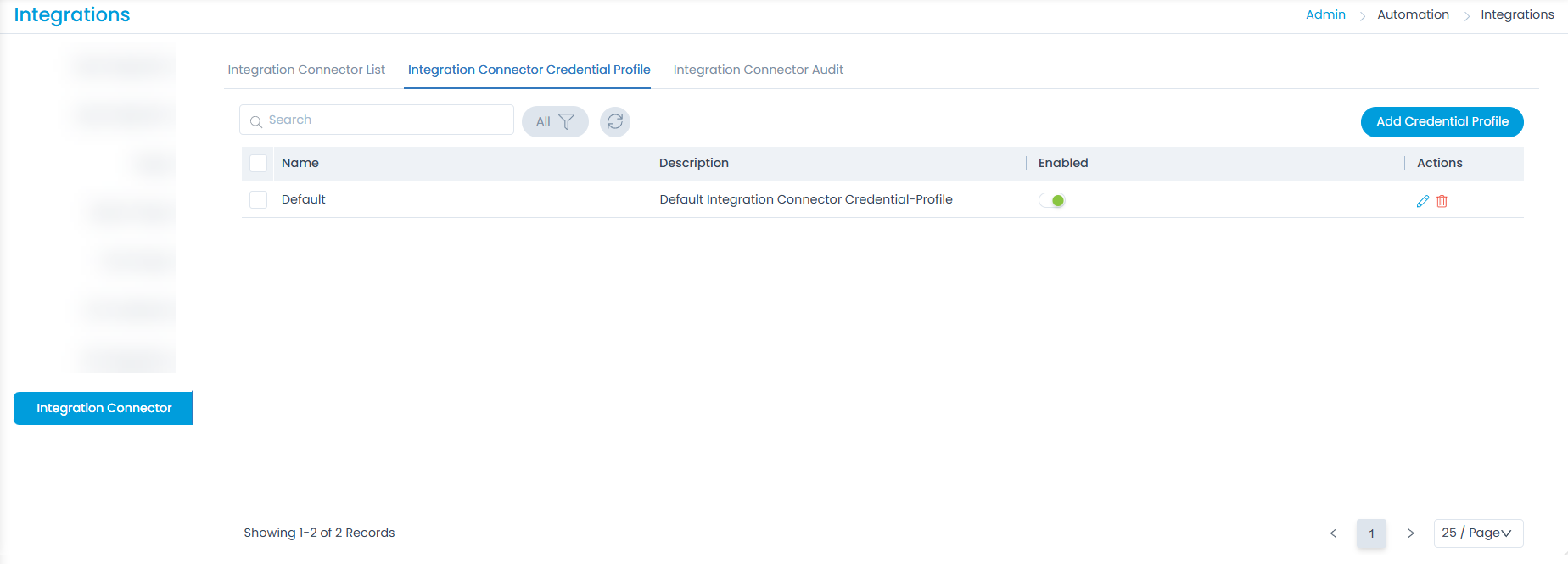Screen dimensions: 1568x564
Task: Open the Admin breadcrumb link
Action: pyautogui.click(x=1325, y=14)
